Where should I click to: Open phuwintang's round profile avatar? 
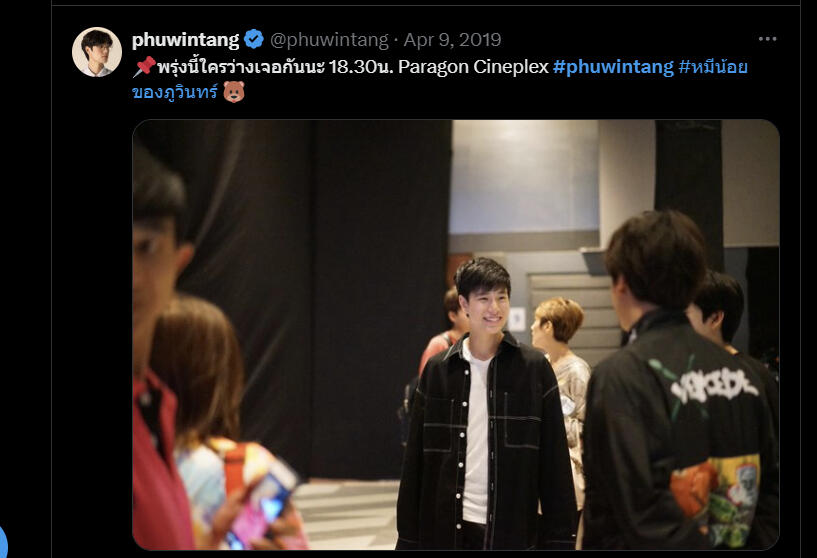(97, 52)
